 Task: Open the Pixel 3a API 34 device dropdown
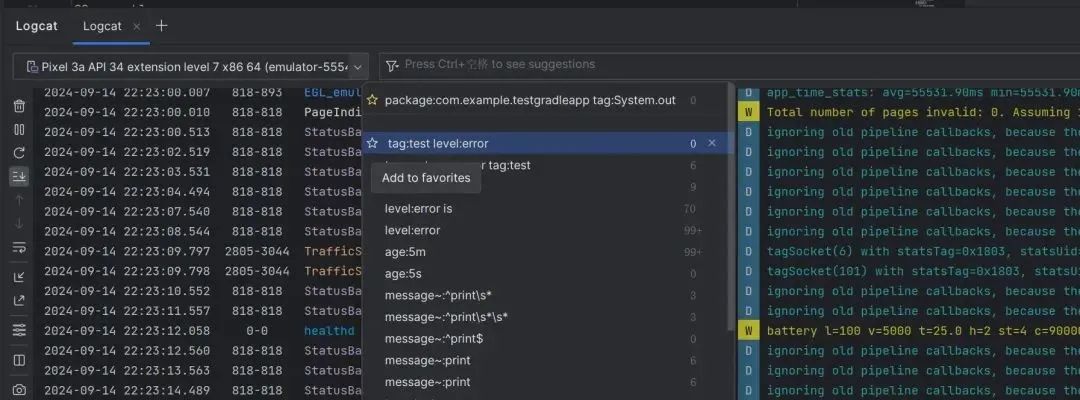click(x=191, y=67)
